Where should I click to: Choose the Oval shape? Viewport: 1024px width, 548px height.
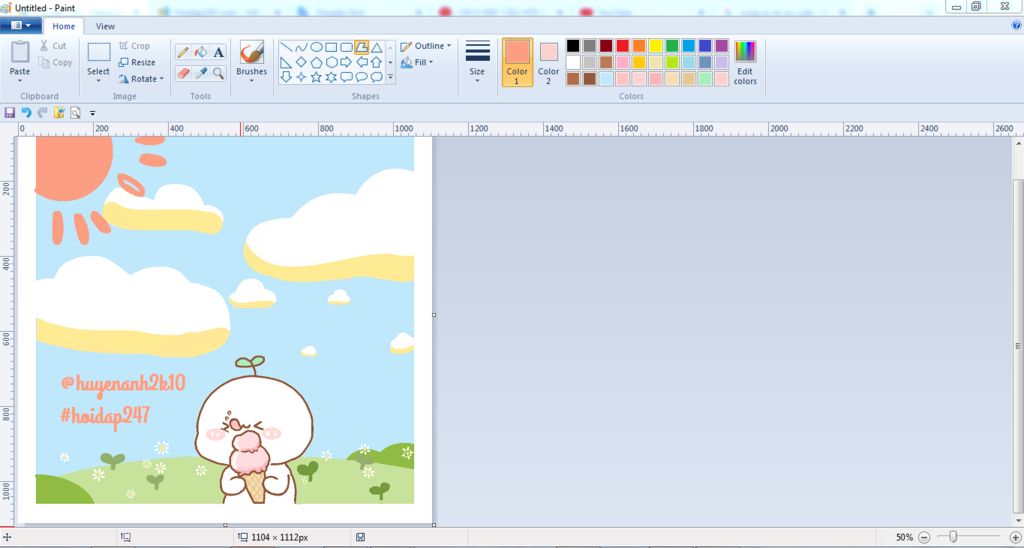tap(316, 48)
